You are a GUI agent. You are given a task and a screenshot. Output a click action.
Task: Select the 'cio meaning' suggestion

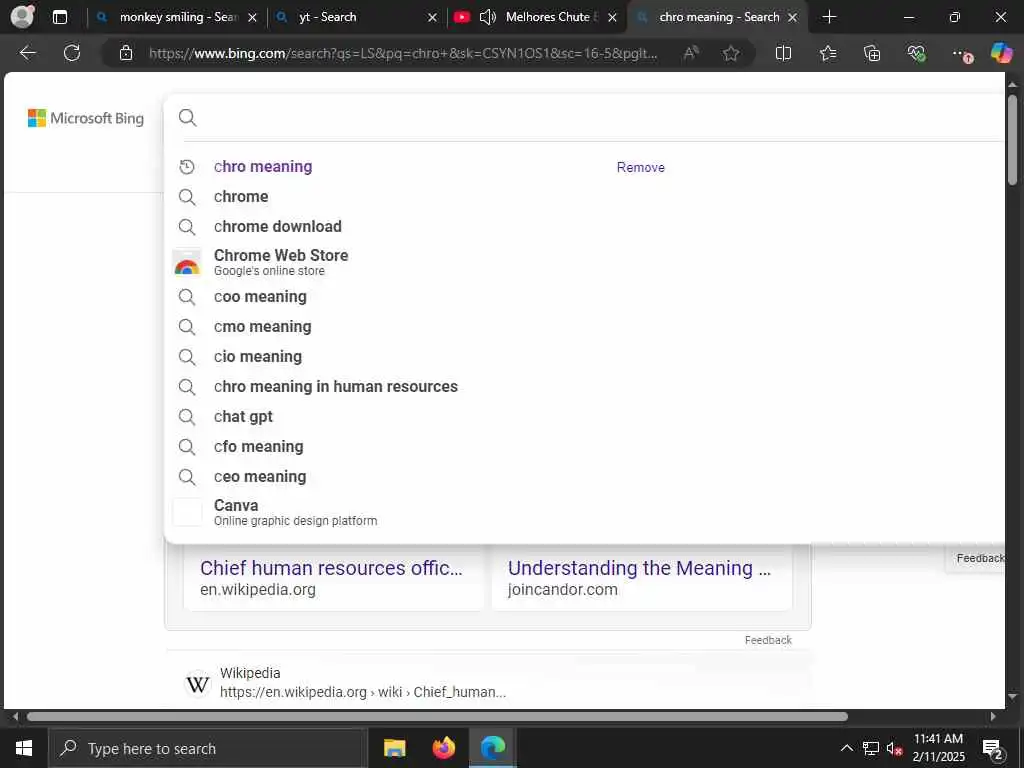pyautogui.click(x=258, y=357)
